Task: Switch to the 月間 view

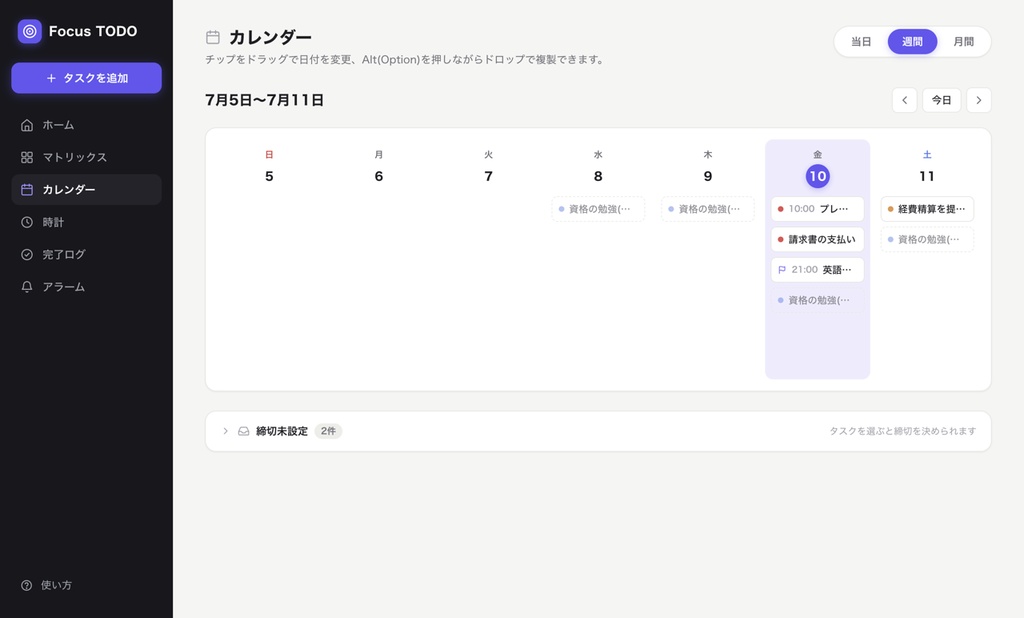Action: (x=963, y=42)
